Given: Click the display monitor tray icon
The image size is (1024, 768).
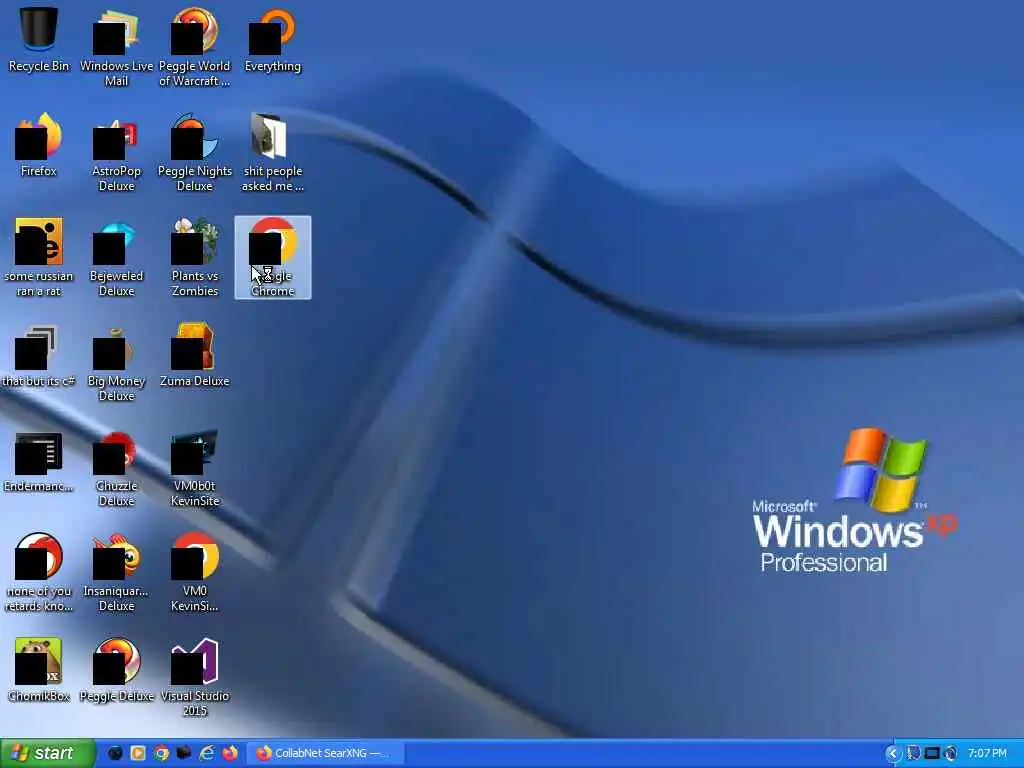Looking at the screenshot, I should coord(932,753).
